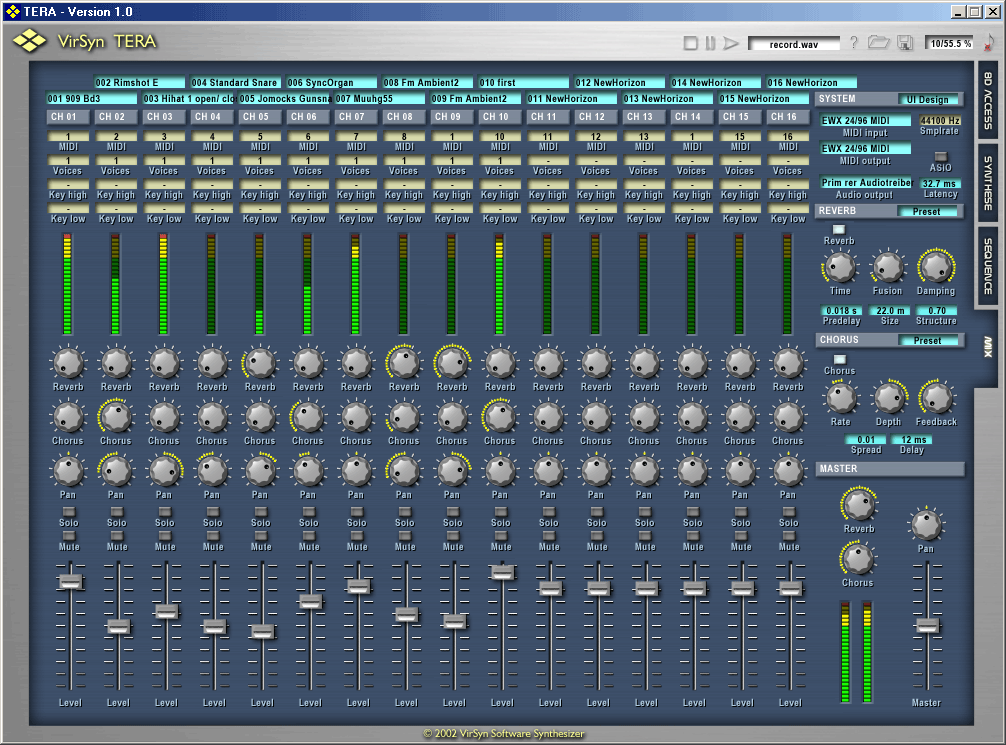Open the CHORUS Preset dropdown
Screen dimensions: 1006x745
(927, 340)
